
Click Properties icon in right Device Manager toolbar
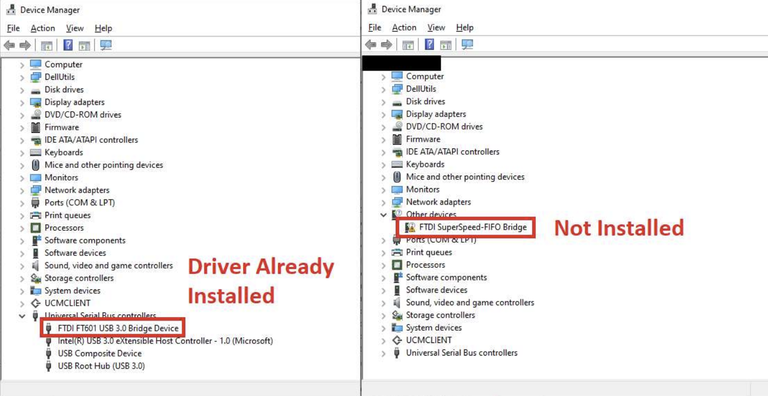coord(408,45)
